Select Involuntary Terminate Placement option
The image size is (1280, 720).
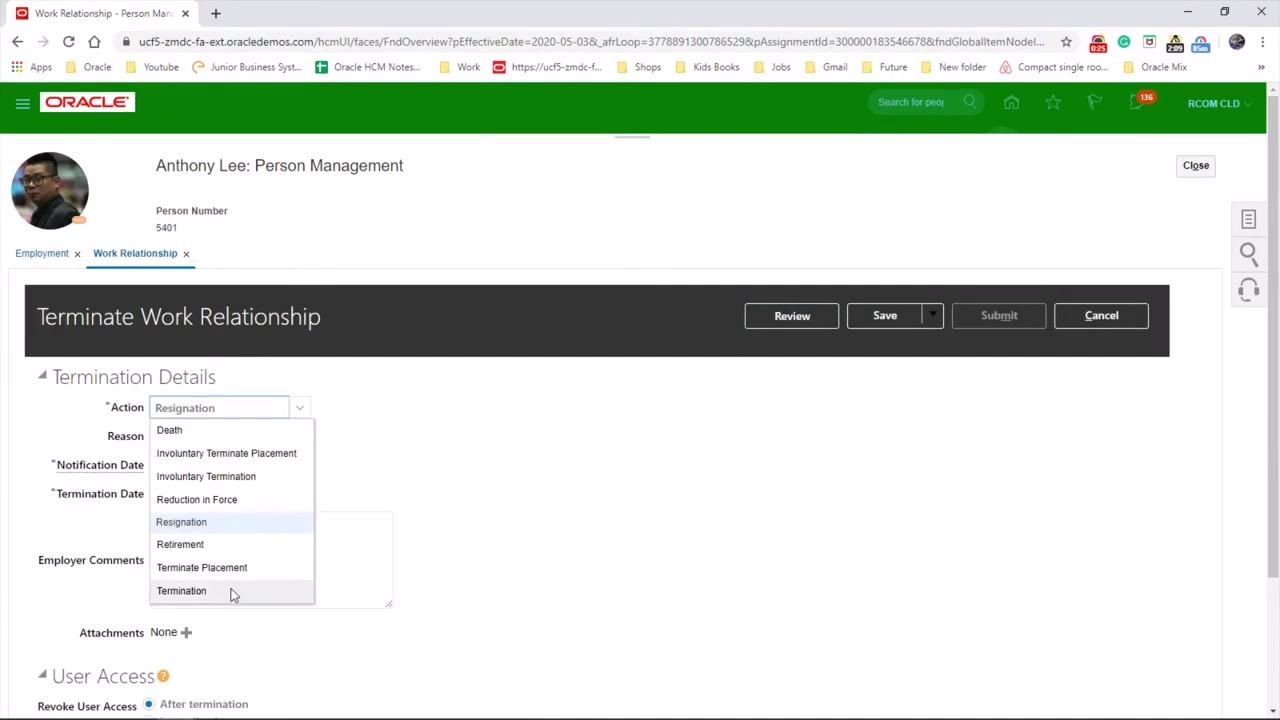click(x=232, y=453)
